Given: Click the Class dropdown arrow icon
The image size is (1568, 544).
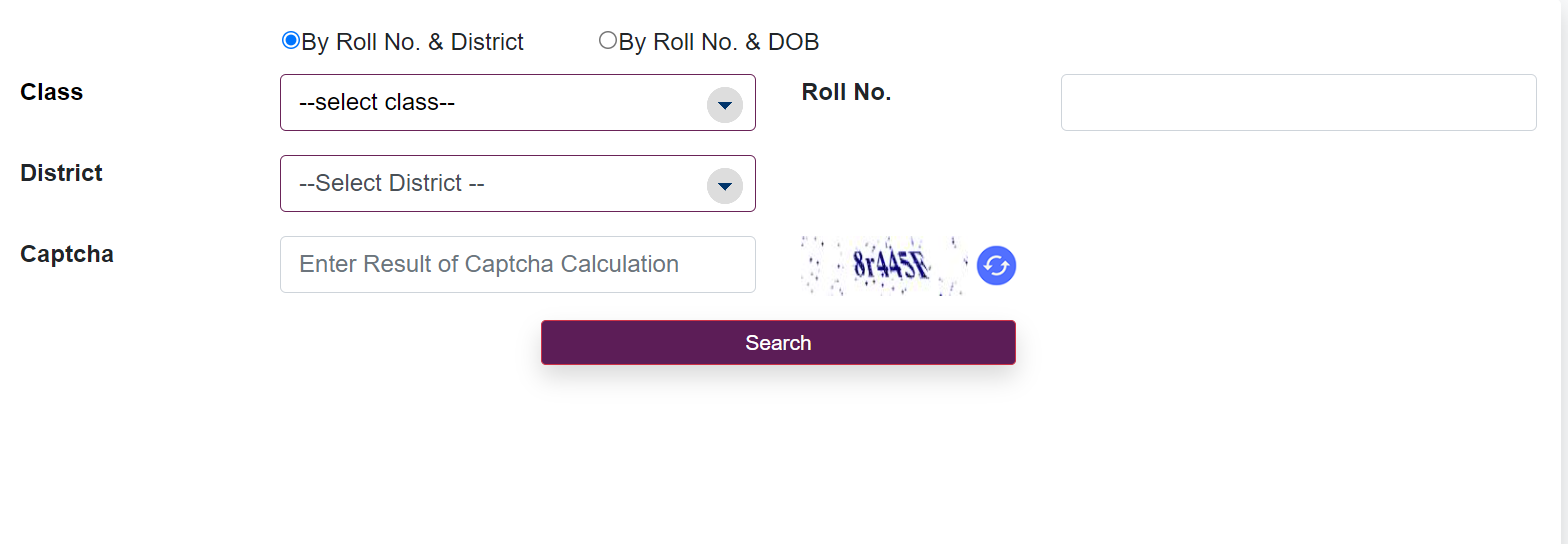Looking at the screenshot, I should 724,104.
